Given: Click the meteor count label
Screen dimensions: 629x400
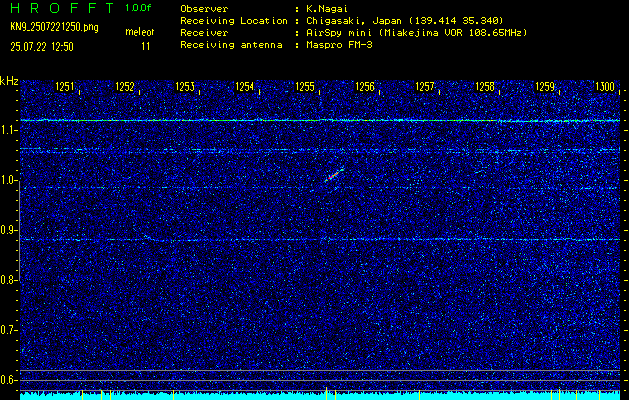Looking at the screenshot, I should tap(140, 32).
